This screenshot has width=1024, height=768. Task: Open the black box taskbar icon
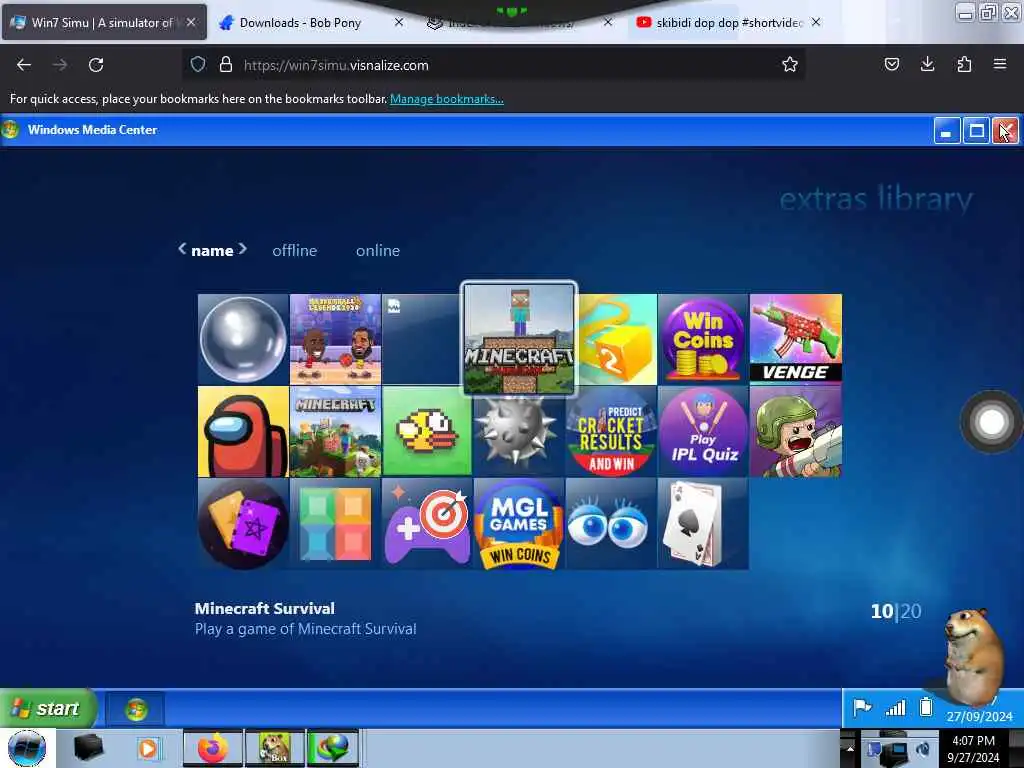[x=88, y=748]
